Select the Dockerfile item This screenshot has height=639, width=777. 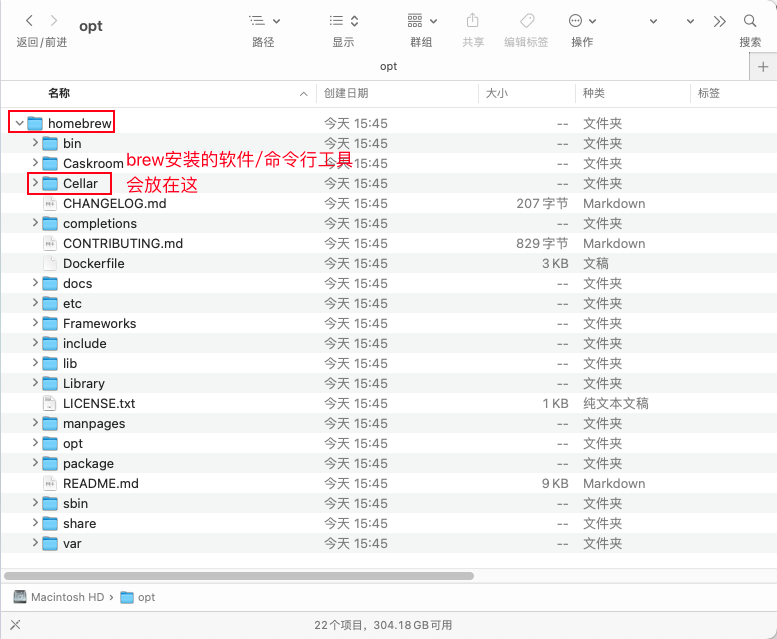point(93,263)
